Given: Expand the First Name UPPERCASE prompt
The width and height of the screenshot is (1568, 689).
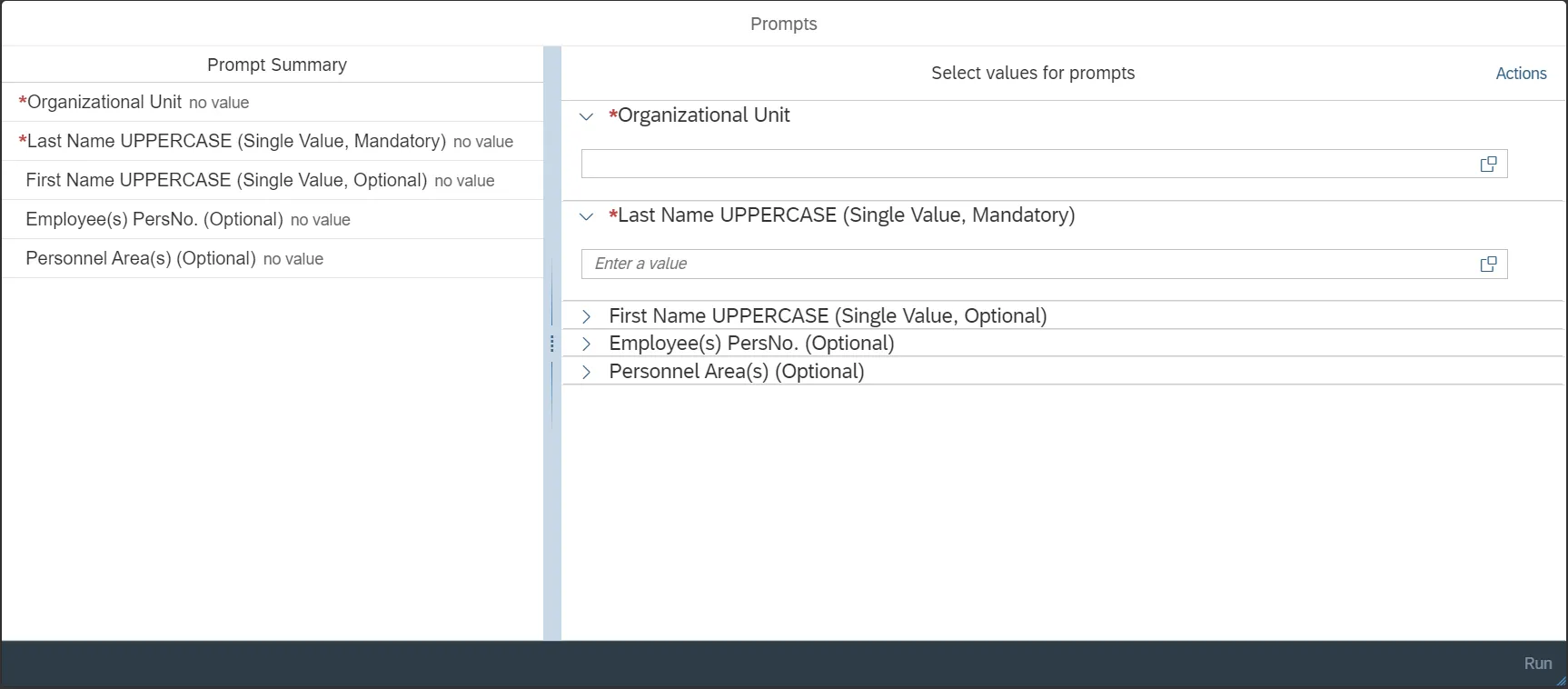Looking at the screenshot, I should click(587, 316).
